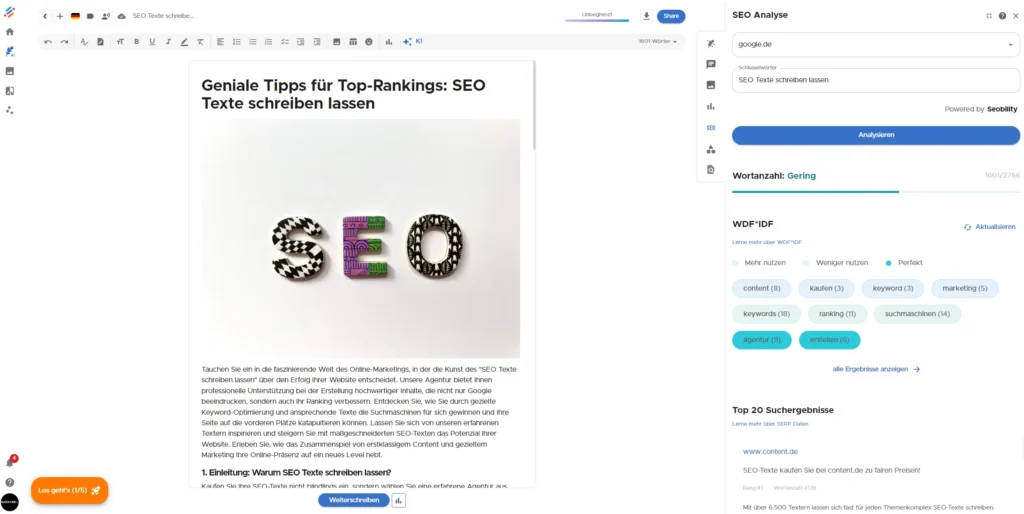Click the suchmaschinen (14) keyword chip

click(x=917, y=313)
